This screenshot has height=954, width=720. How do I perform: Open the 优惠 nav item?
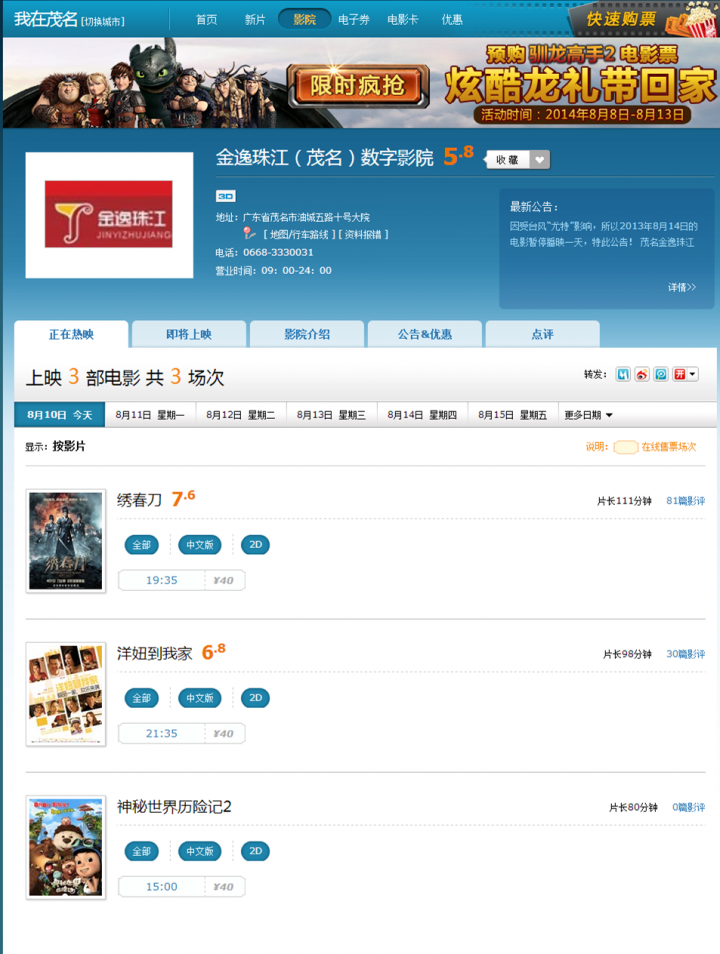click(x=452, y=19)
